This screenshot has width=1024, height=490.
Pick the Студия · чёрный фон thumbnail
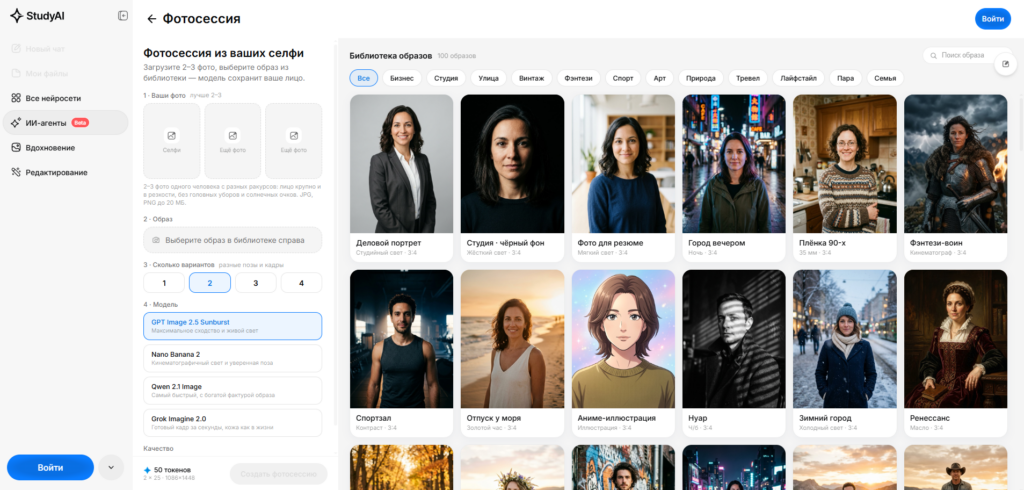pos(513,164)
